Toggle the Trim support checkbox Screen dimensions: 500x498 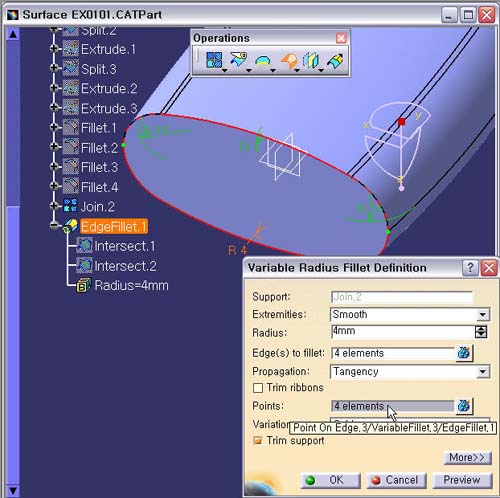(257, 441)
